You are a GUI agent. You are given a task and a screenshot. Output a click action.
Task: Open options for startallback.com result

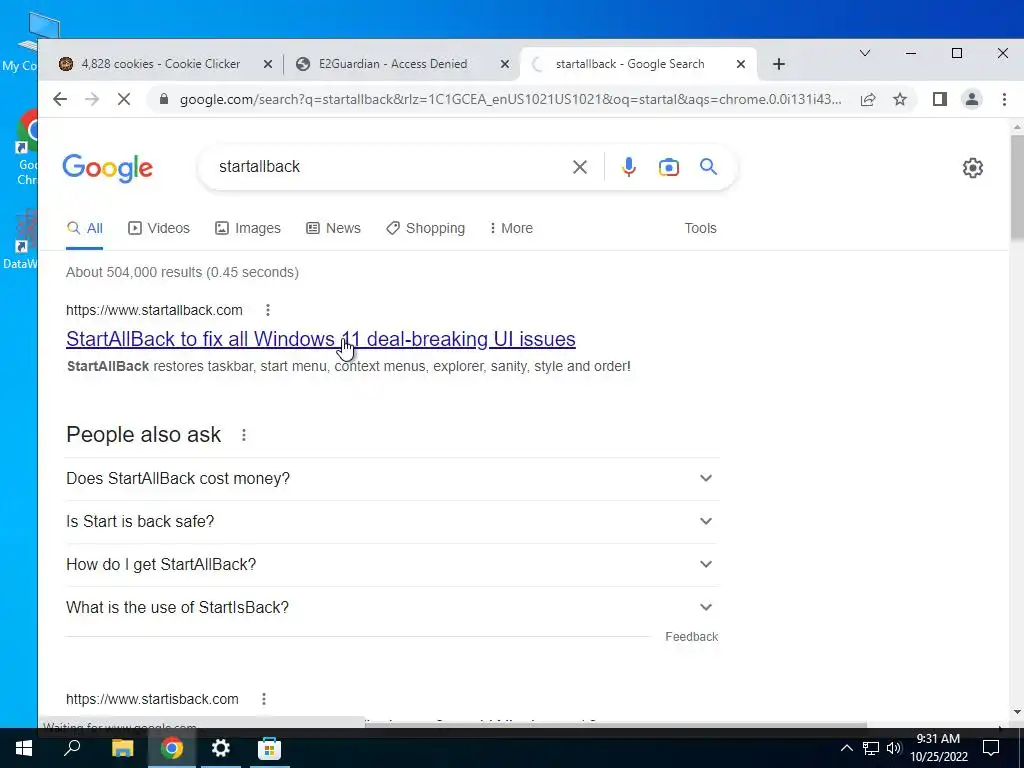[268, 310]
